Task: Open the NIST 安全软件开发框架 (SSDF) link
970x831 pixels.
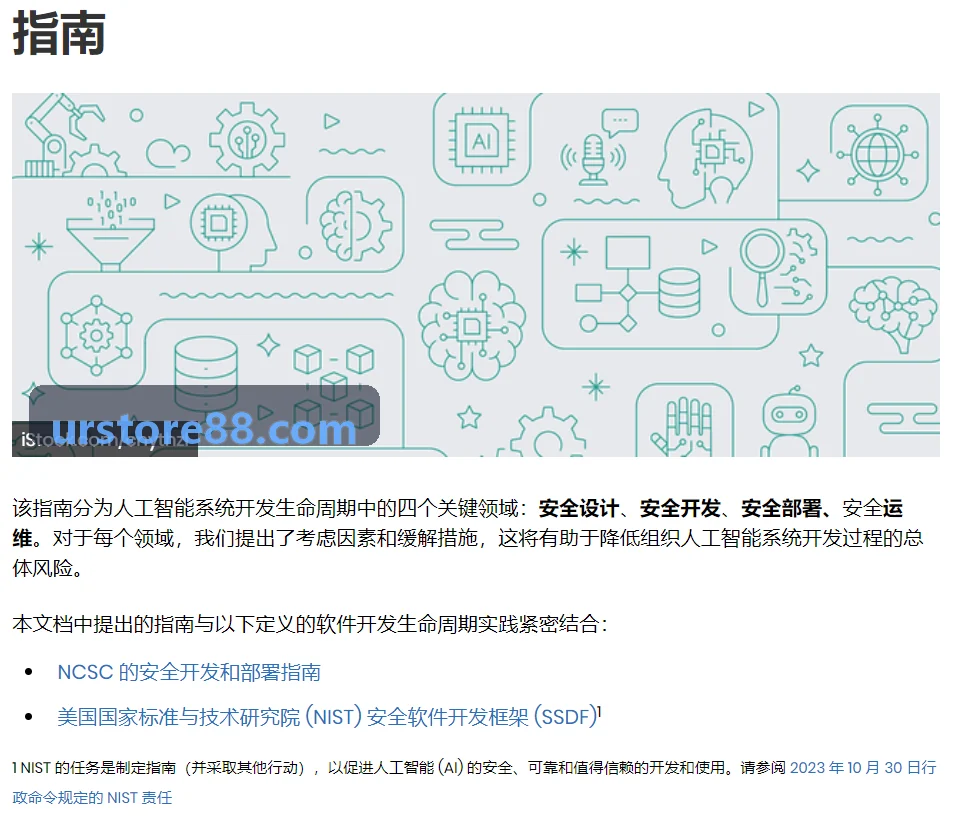Action: 327,717
